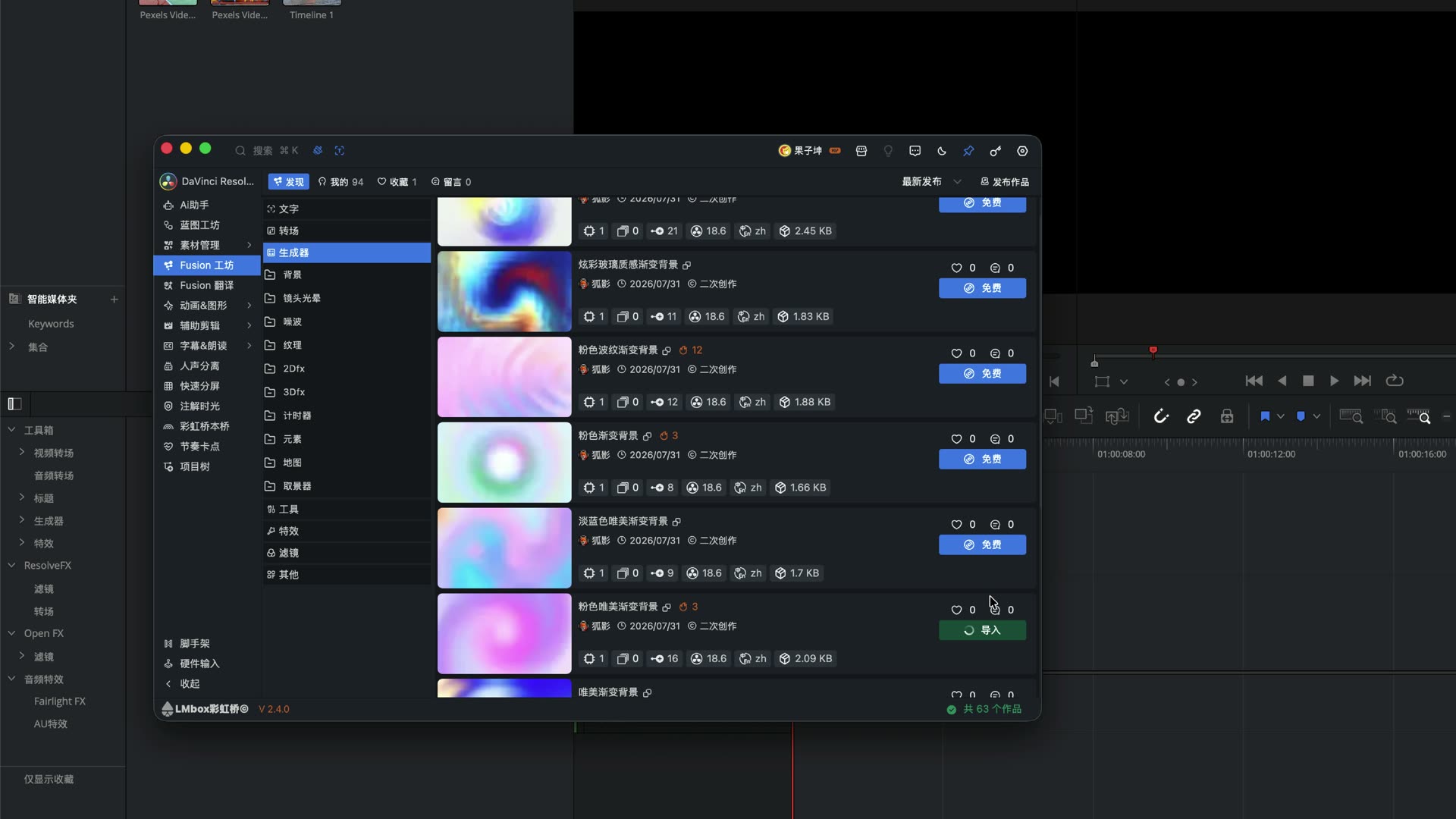Expand the 辅助剪辑 submenu arrow
The height and width of the screenshot is (819, 1456).
[x=249, y=325]
